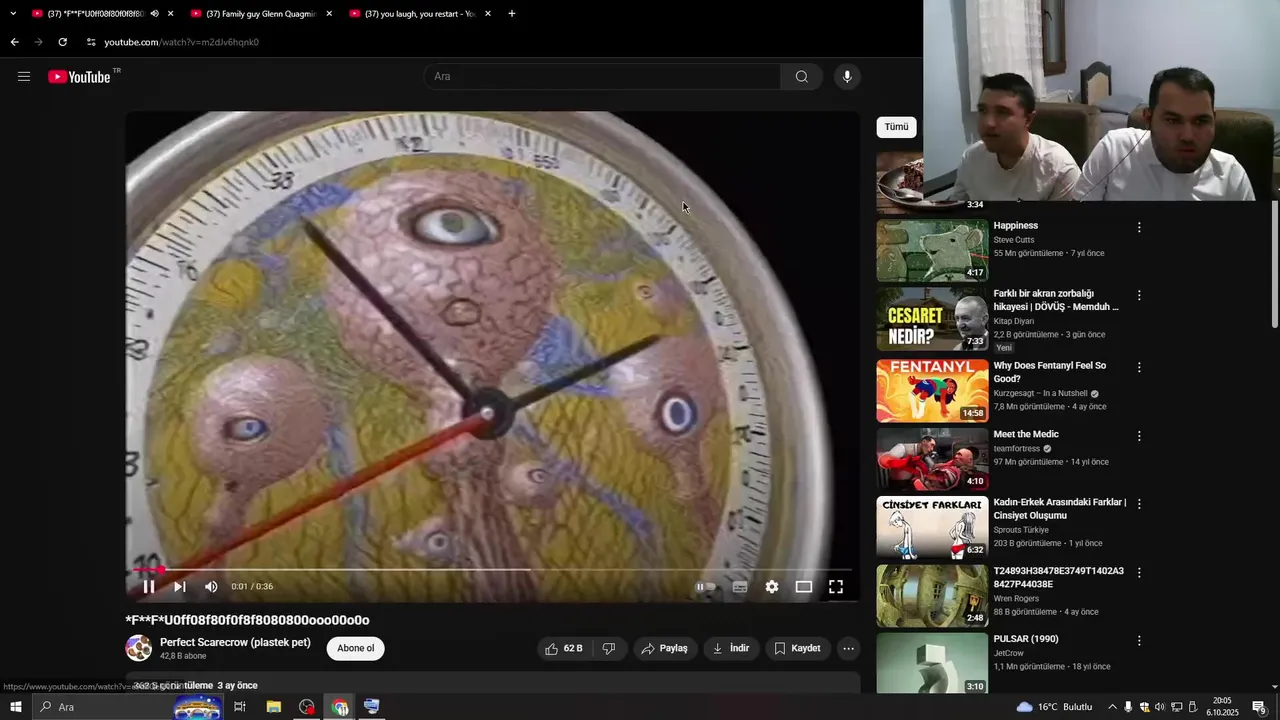The width and height of the screenshot is (1280, 720).
Task: Switch to theater mode view
Action: pos(804,587)
